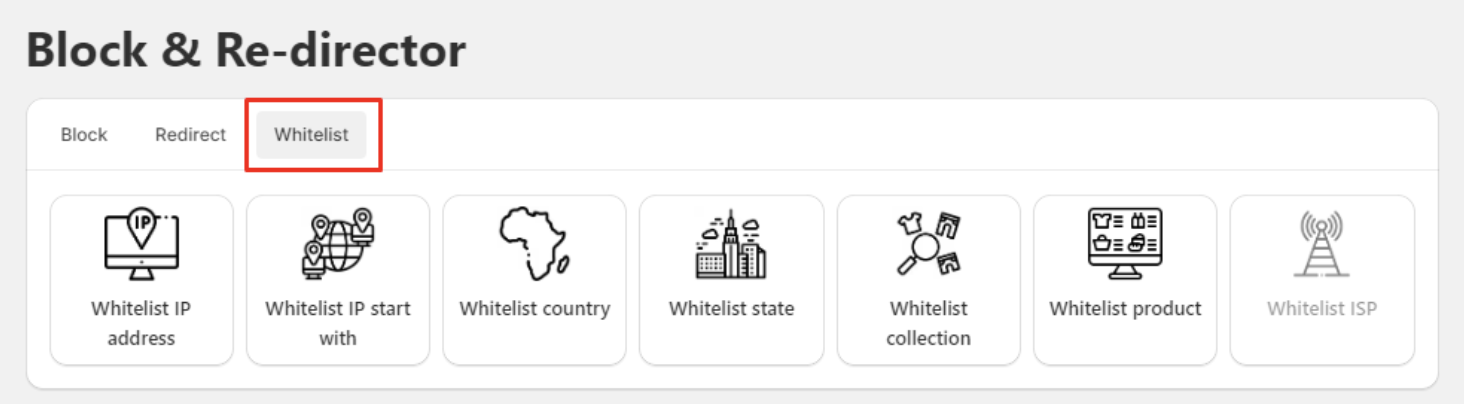Choose the city skyscraper buildings icon
Image resolution: width=1464 pixels, height=404 pixels.
tap(731, 243)
